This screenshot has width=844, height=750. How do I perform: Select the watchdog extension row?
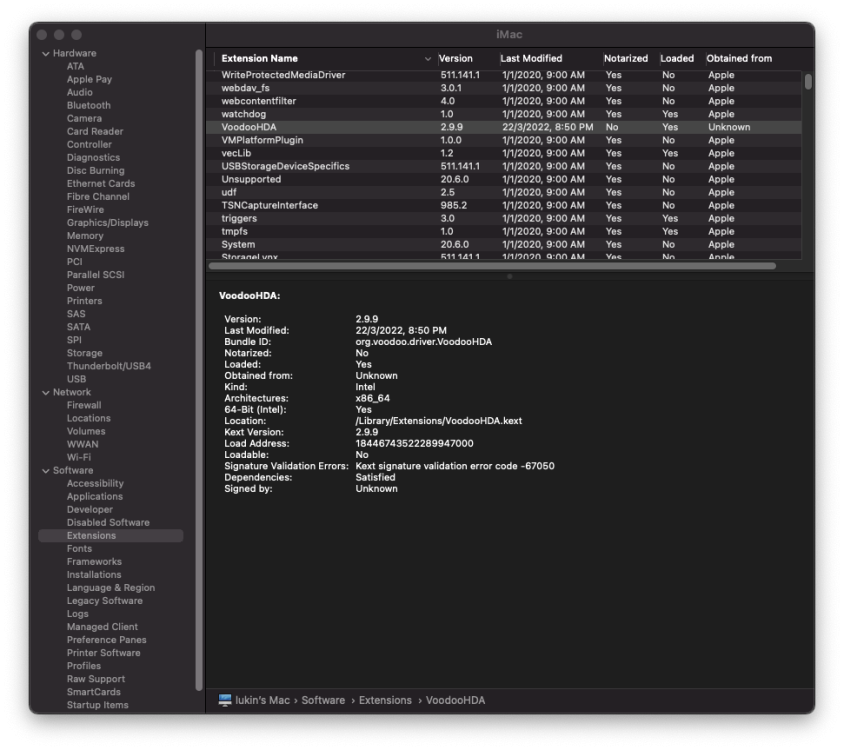pos(504,114)
